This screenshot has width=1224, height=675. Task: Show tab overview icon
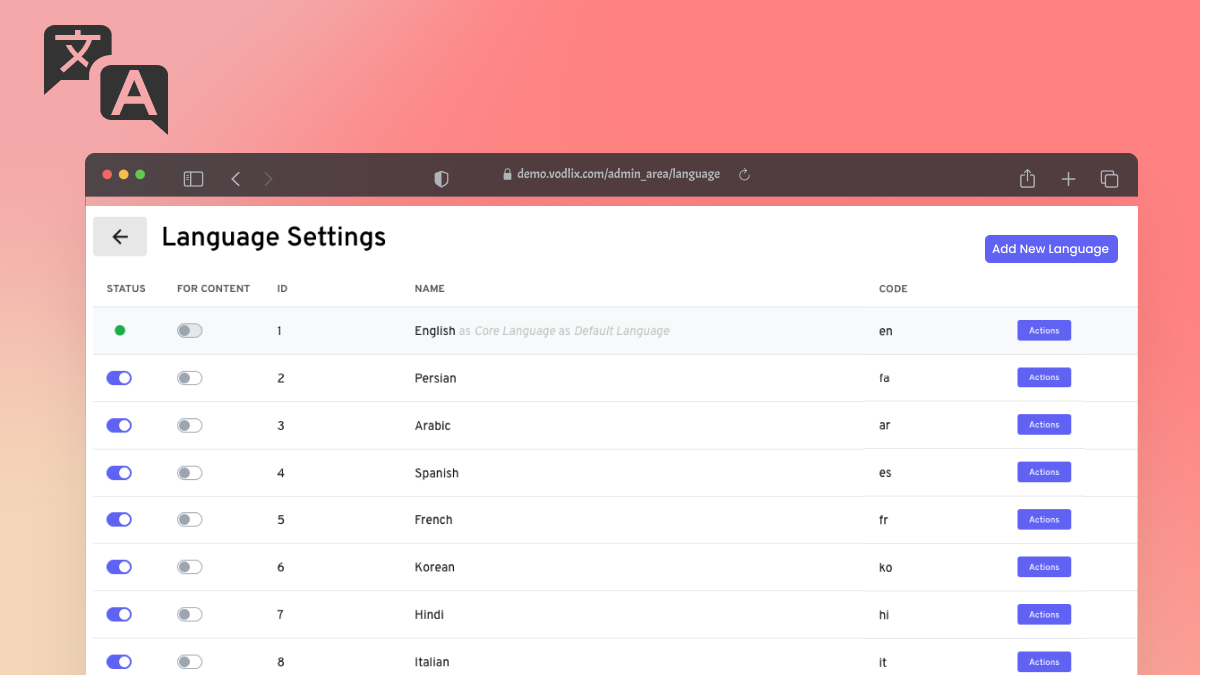click(x=1109, y=179)
